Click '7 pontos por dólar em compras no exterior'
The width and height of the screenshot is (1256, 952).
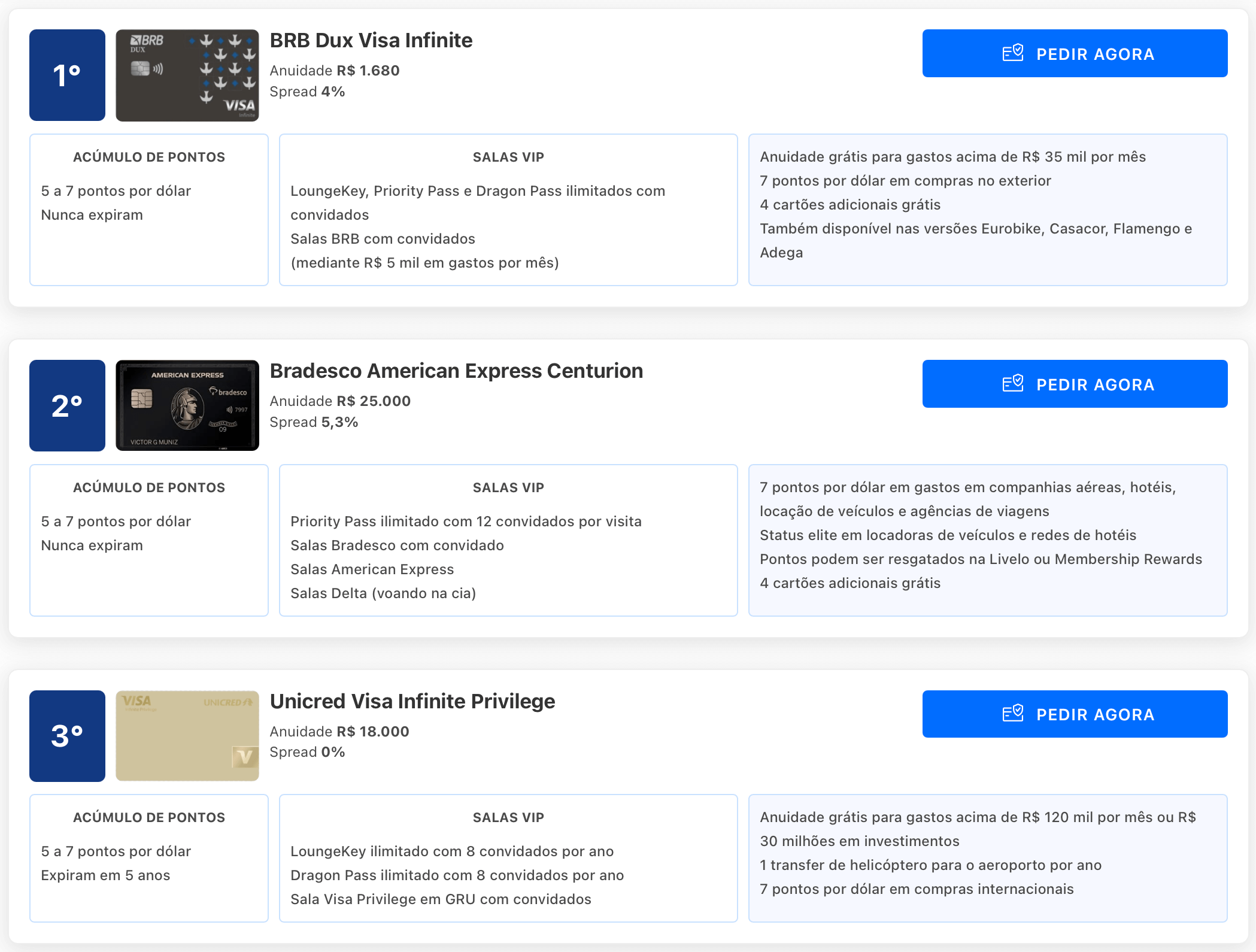click(905, 181)
